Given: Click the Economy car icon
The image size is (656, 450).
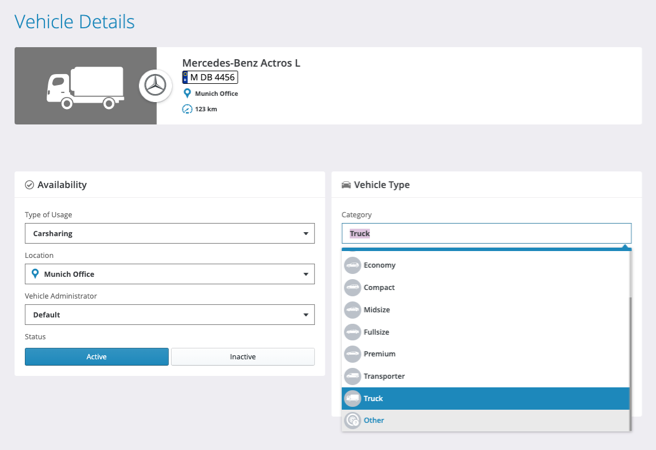Looking at the screenshot, I should pos(352,265).
